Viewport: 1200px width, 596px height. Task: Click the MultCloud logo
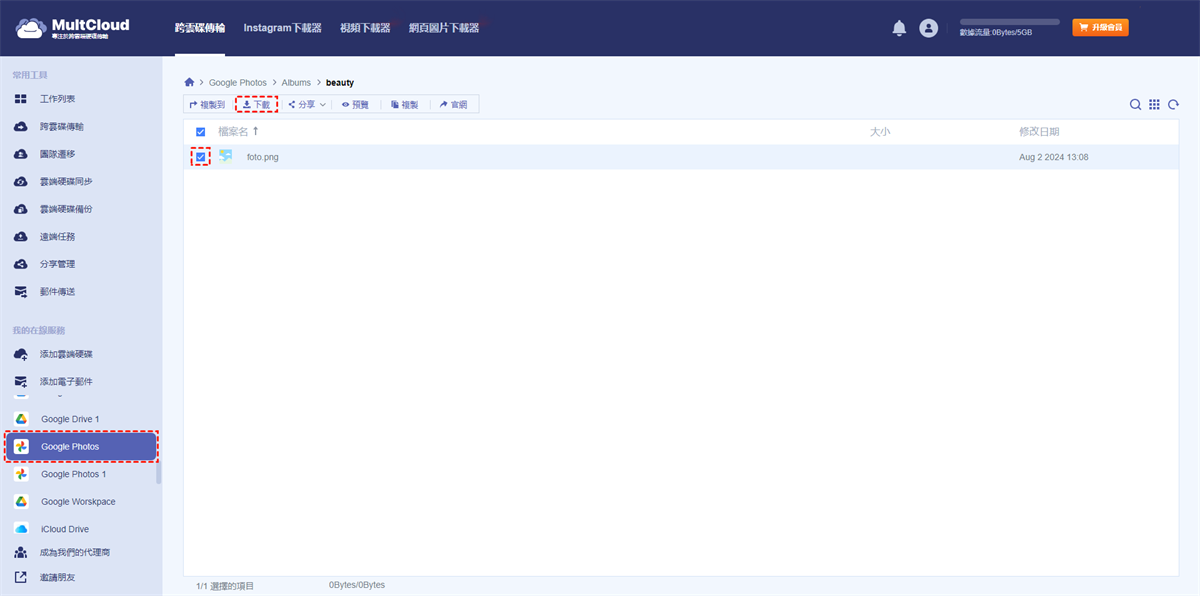click(x=72, y=27)
